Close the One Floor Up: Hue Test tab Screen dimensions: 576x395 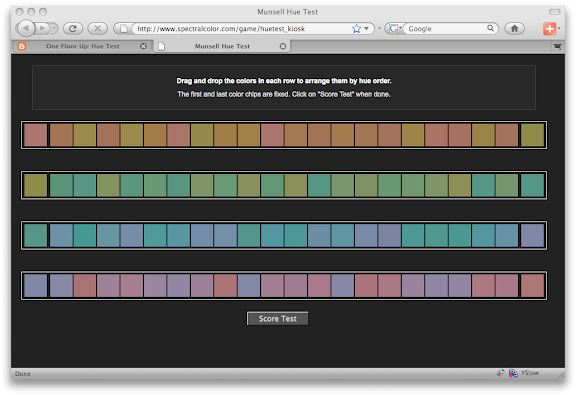pyautogui.click(x=143, y=46)
